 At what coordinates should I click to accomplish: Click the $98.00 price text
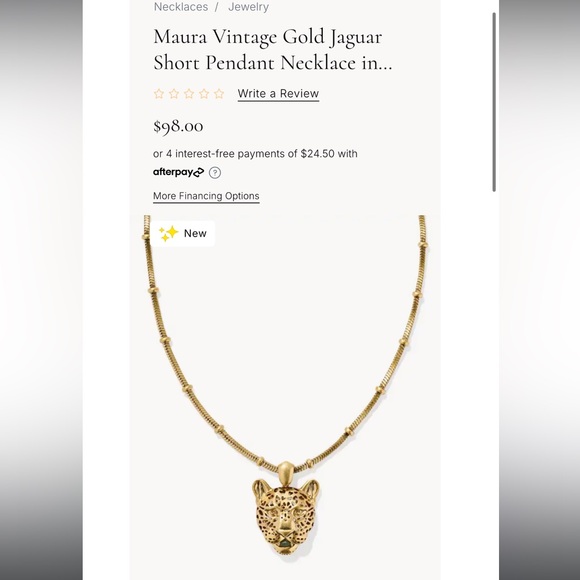pos(178,126)
